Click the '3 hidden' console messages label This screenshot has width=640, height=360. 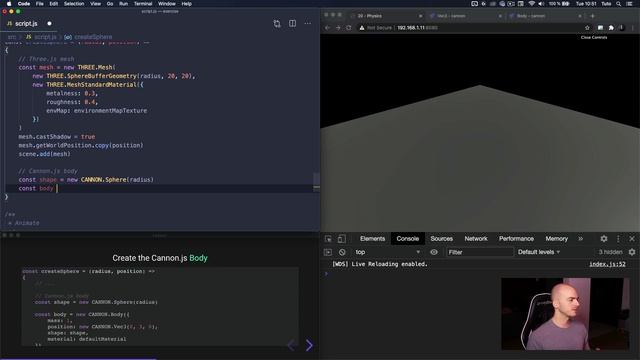click(x=610, y=252)
